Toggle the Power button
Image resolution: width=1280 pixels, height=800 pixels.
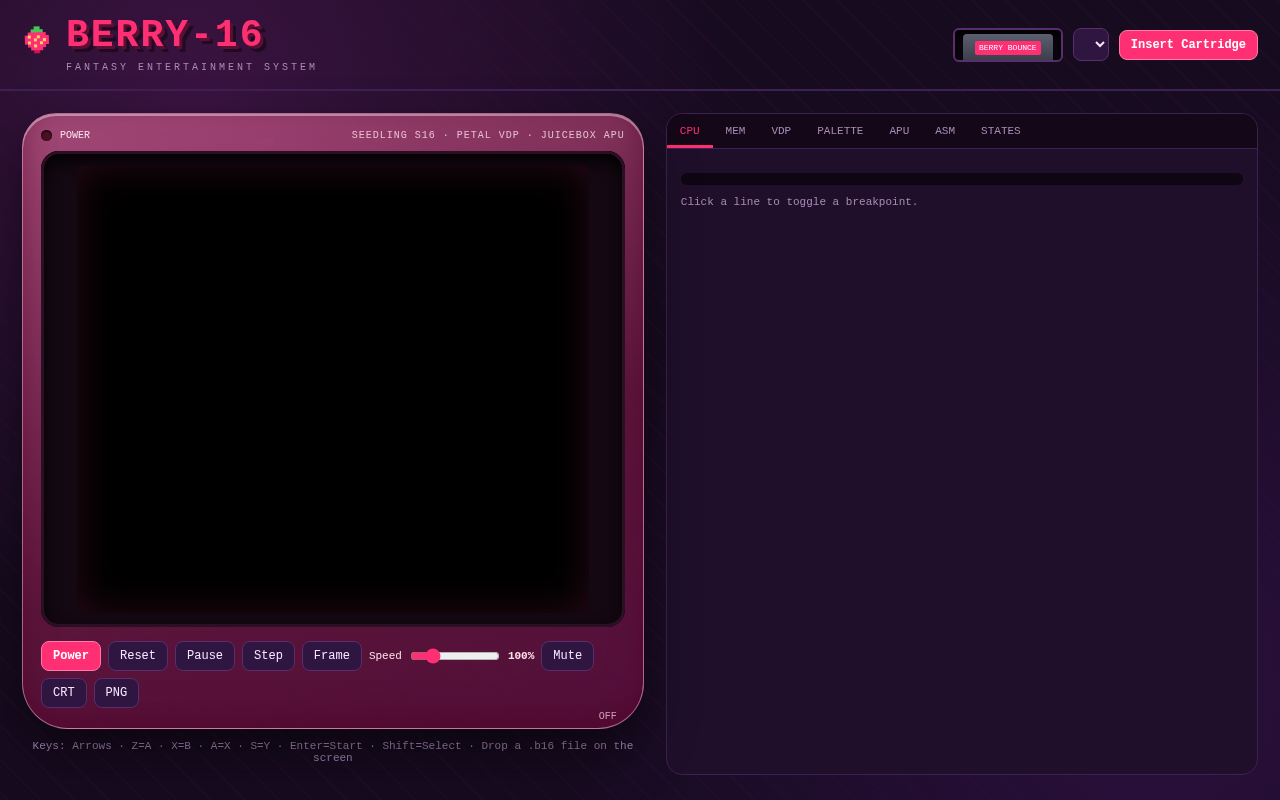(x=71, y=656)
